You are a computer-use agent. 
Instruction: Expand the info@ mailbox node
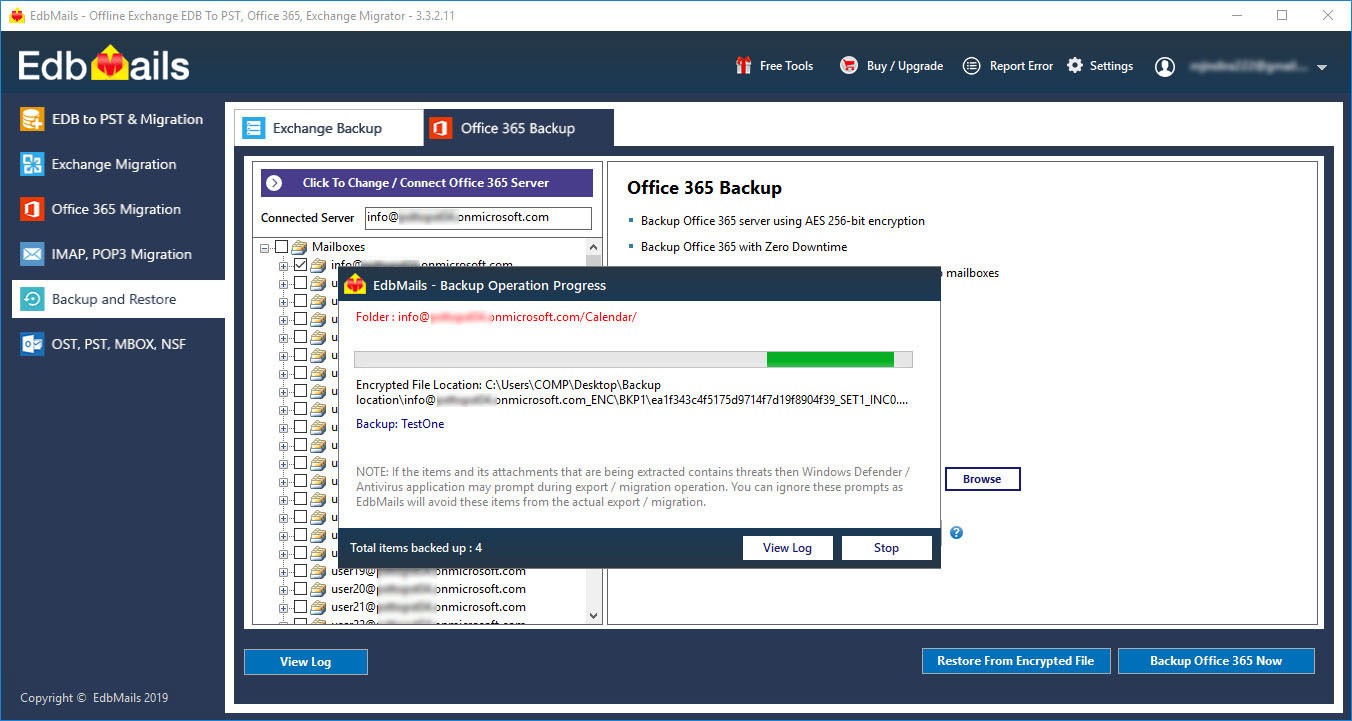(284, 265)
